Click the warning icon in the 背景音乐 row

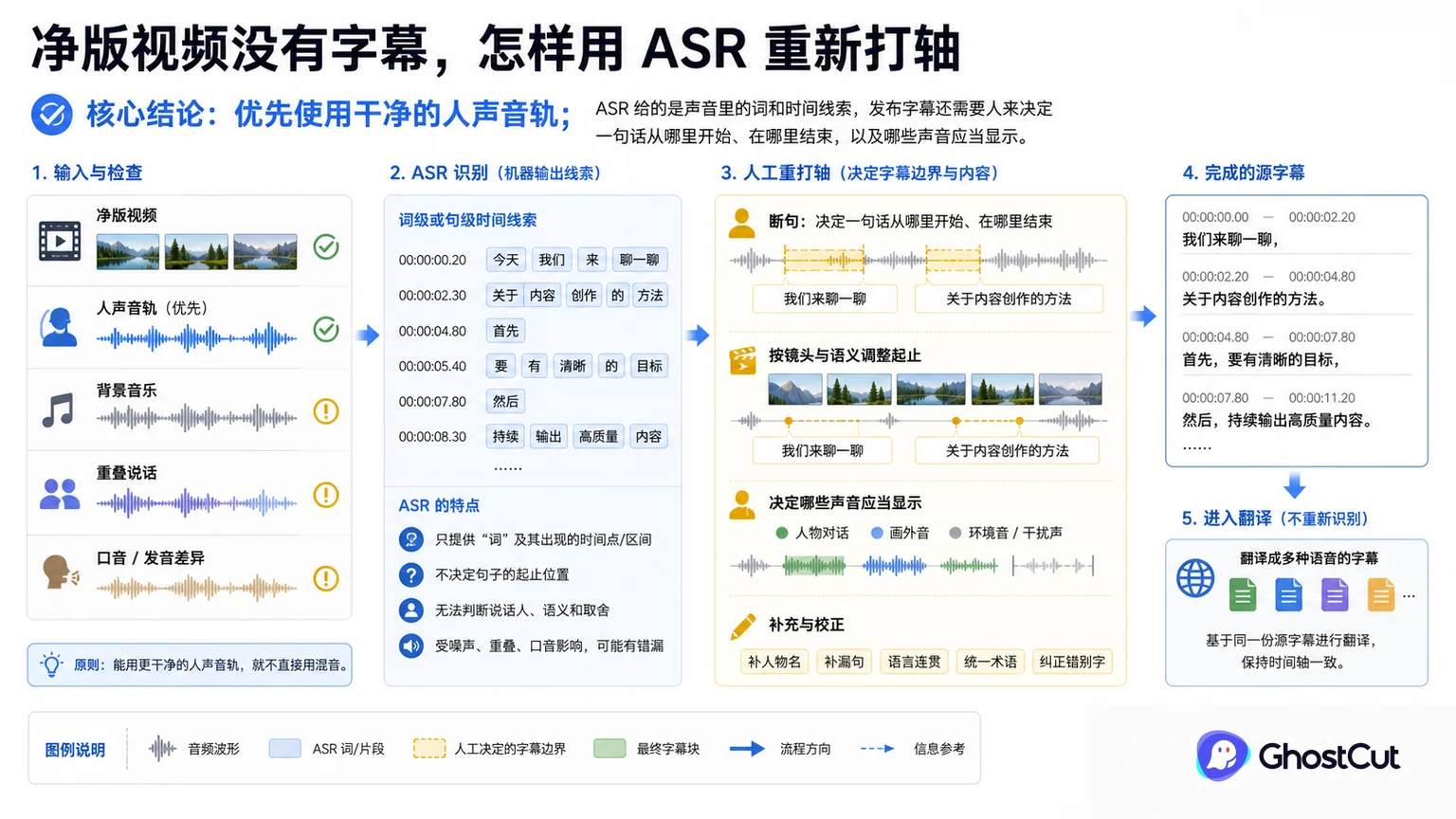pos(326,411)
